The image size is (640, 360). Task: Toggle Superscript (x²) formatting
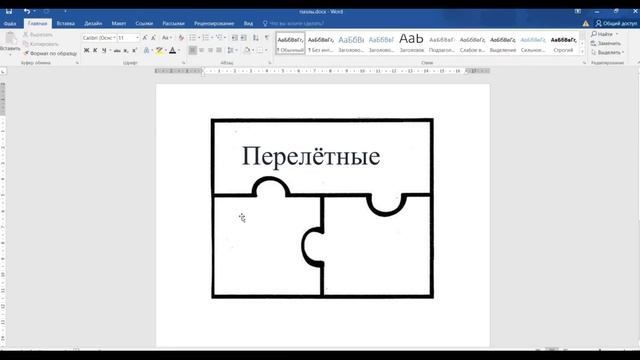tap(134, 50)
